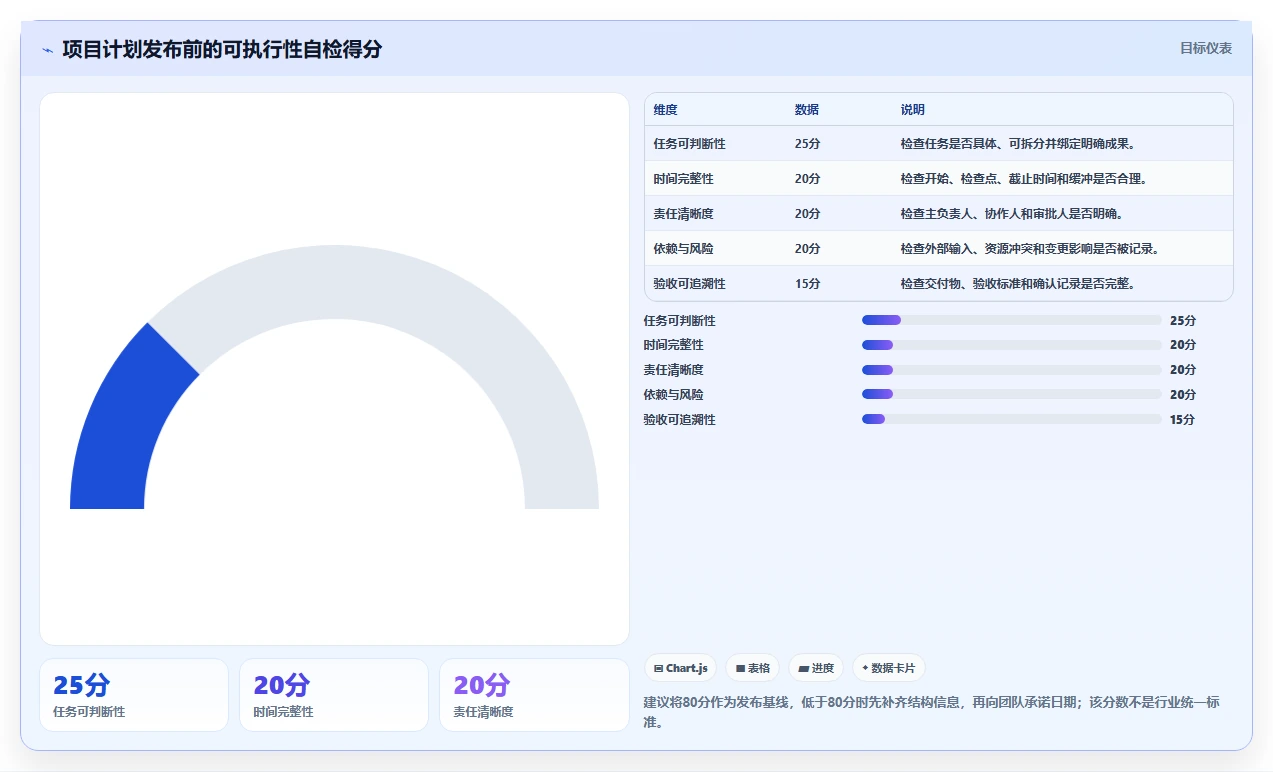1273x772 pixels.
Task: Click the 表格 chip
Action: pyautogui.click(x=753, y=668)
